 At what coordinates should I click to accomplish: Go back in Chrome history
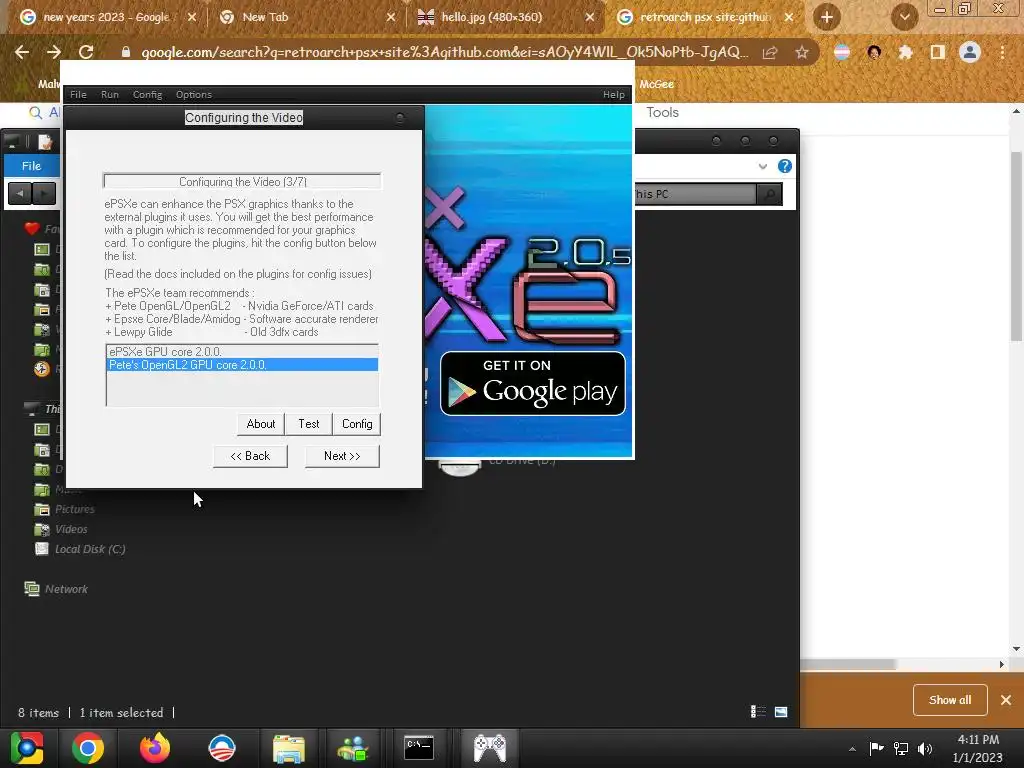pyautogui.click(x=22, y=52)
